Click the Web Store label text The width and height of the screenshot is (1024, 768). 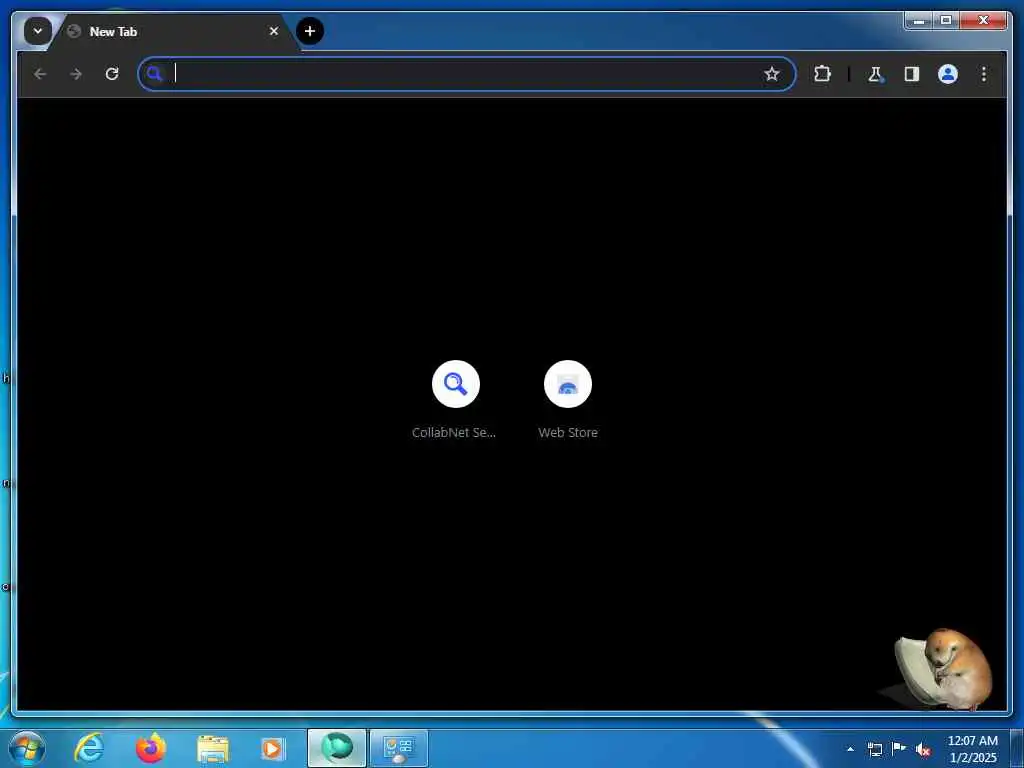click(568, 432)
